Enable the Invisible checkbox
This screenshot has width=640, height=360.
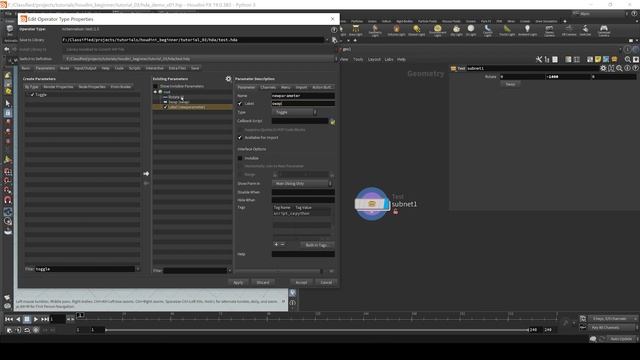(240, 158)
